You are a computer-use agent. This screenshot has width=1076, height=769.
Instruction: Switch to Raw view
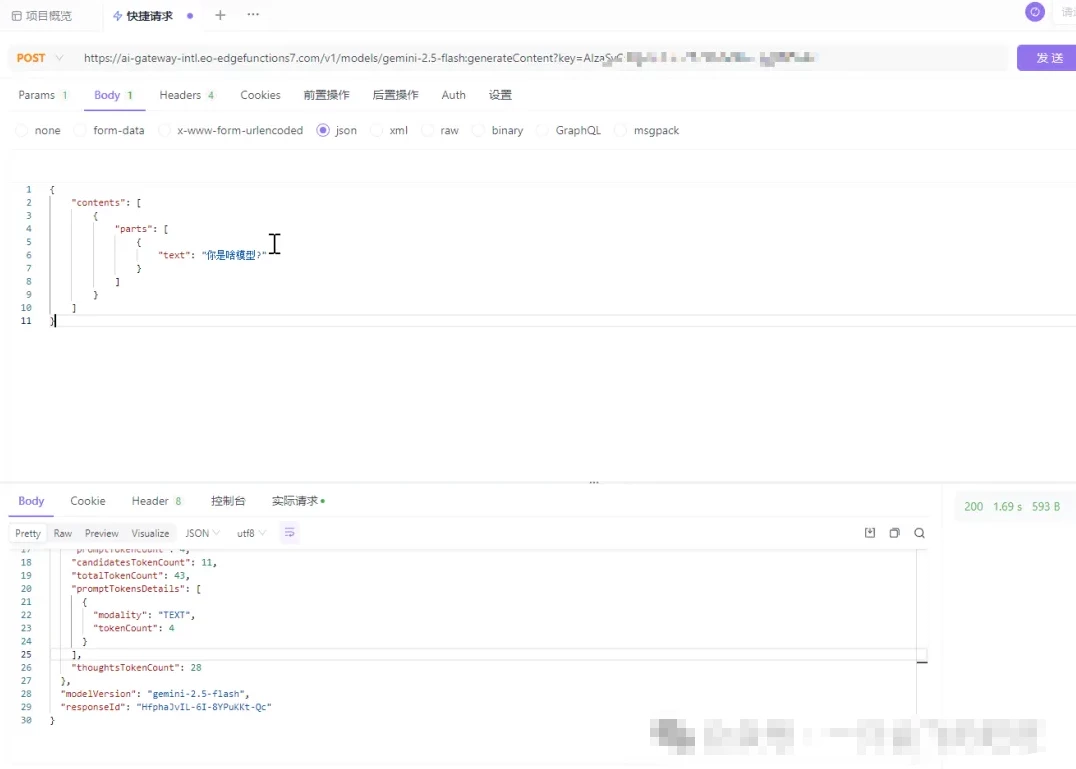coord(62,533)
